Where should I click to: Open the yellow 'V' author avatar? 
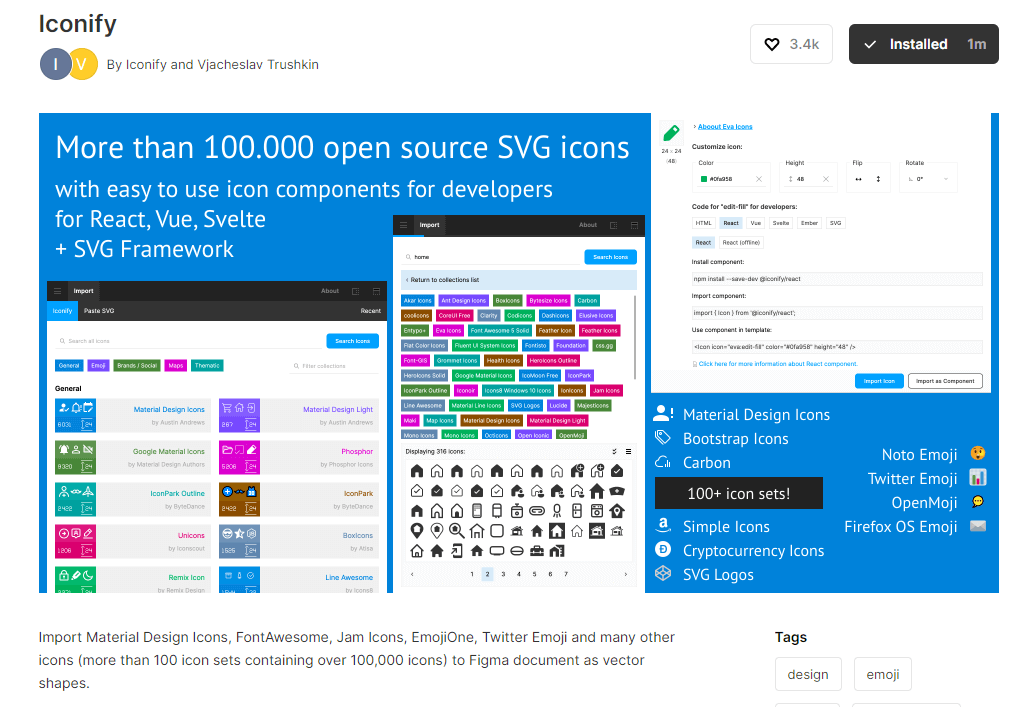(83, 64)
